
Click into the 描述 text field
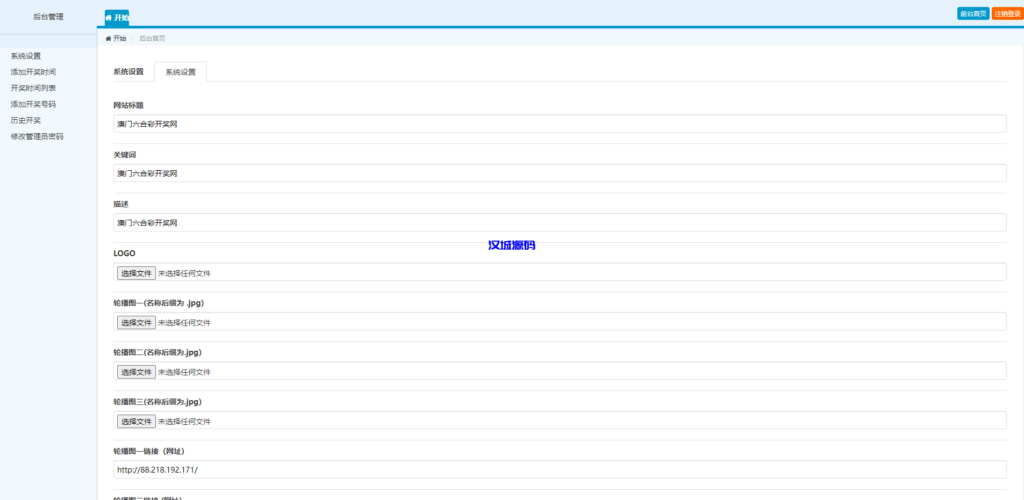pos(559,223)
